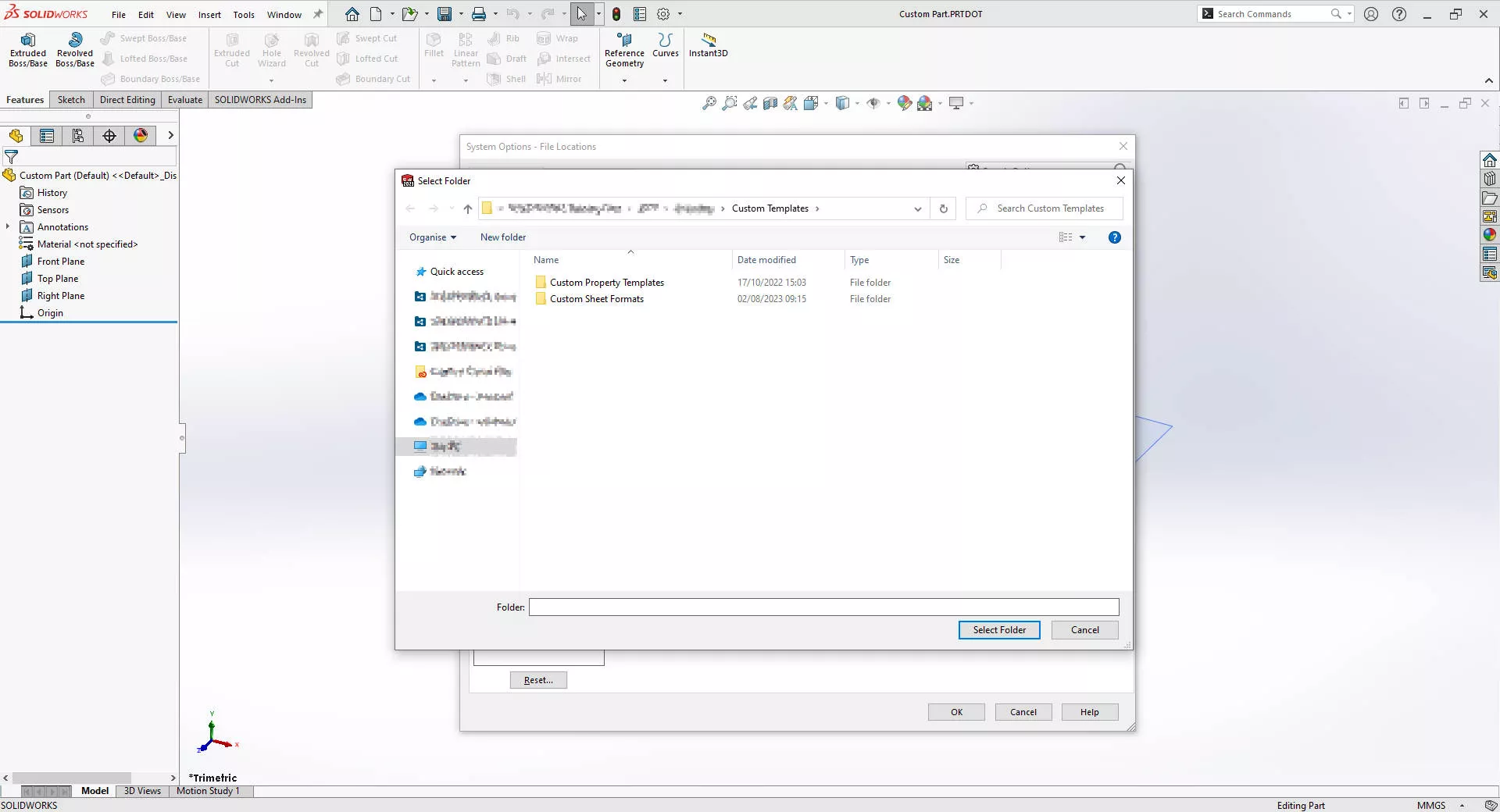Image resolution: width=1500 pixels, height=812 pixels.
Task: Switch to the Sketch tab
Action: pyautogui.click(x=71, y=99)
